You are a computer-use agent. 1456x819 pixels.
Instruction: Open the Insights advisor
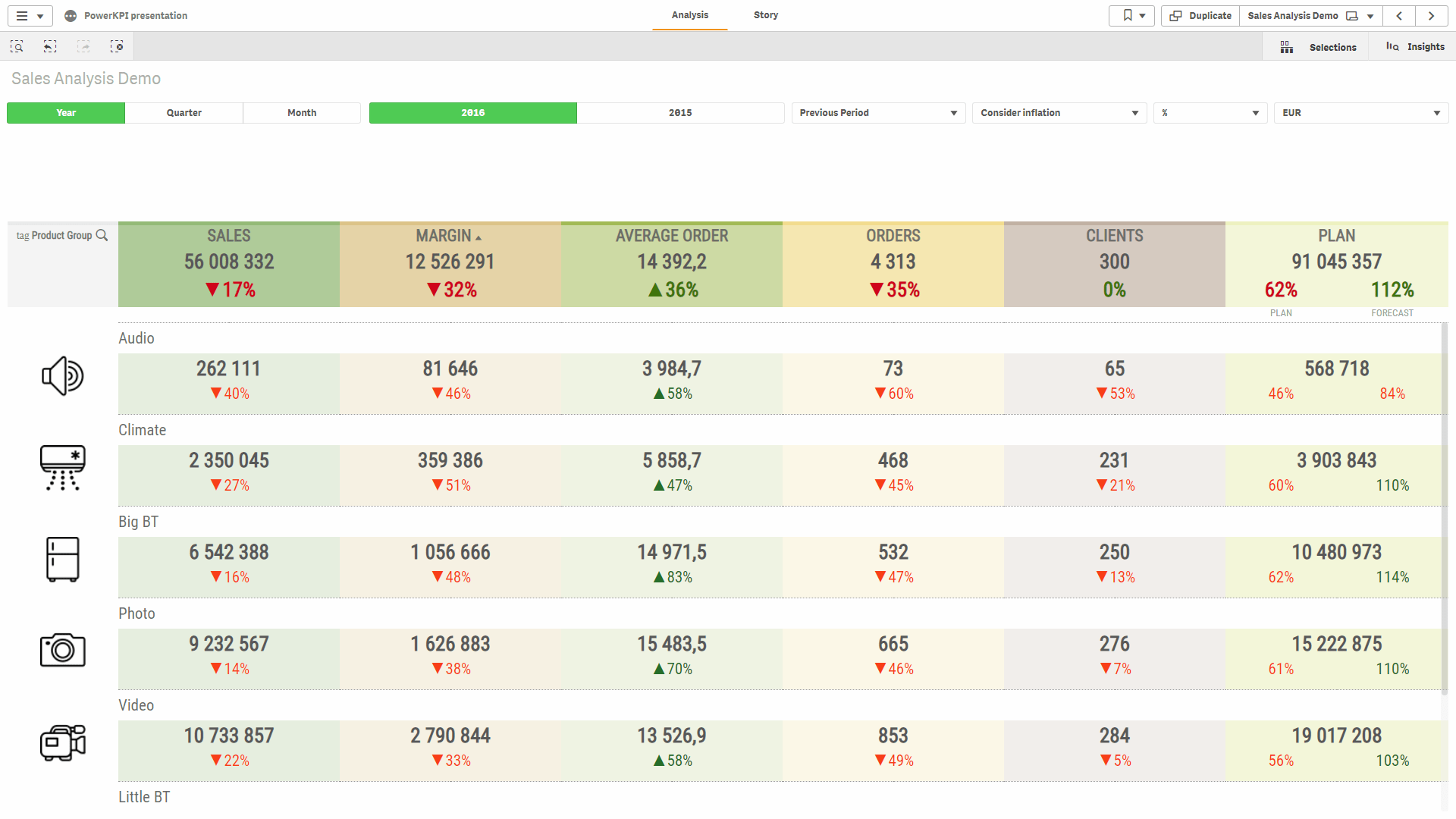click(x=1415, y=47)
